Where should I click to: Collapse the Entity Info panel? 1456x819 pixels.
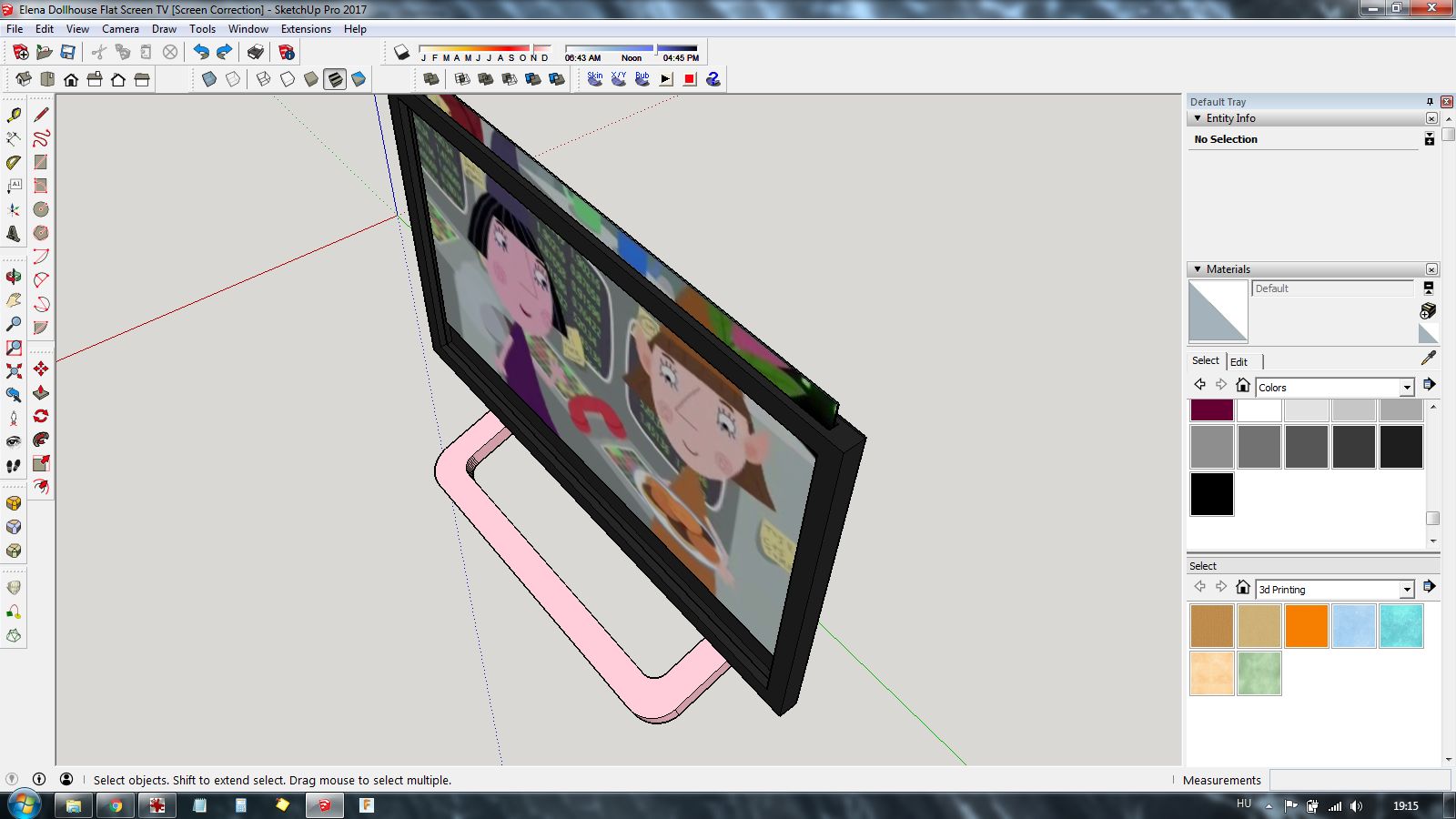point(1198,118)
